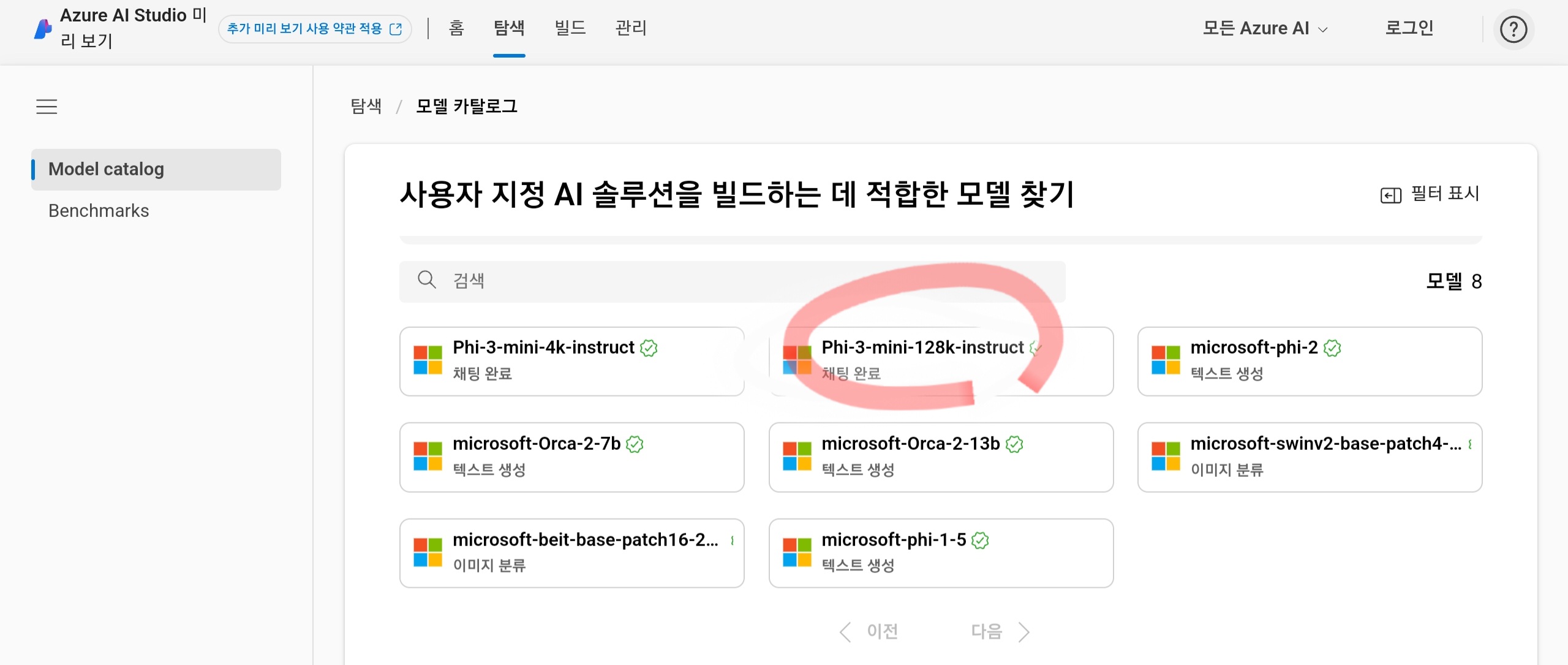This screenshot has height=665, width=1568.
Task: Click Microsoft logo on microsoft-phi-1-5 card
Action: coord(796,552)
